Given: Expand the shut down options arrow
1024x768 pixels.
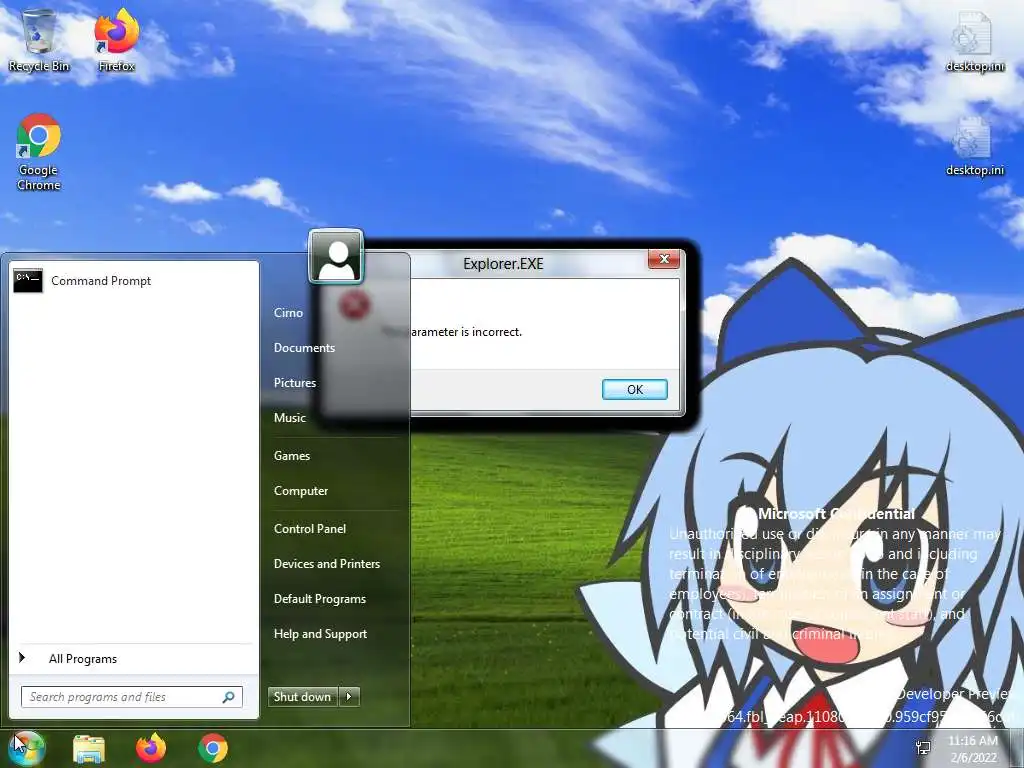Looking at the screenshot, I should pyautogui.click(x=349, y=697).
